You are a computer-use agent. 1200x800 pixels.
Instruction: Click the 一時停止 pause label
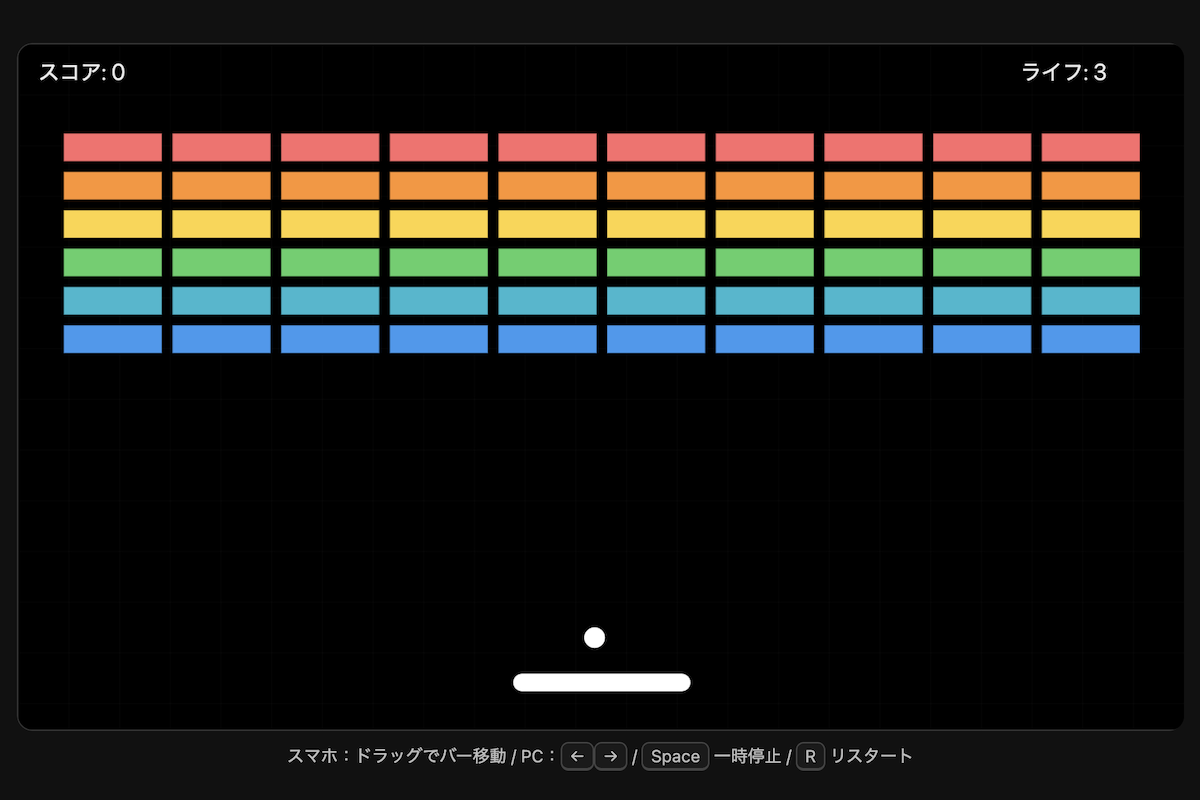coord(746,756)
